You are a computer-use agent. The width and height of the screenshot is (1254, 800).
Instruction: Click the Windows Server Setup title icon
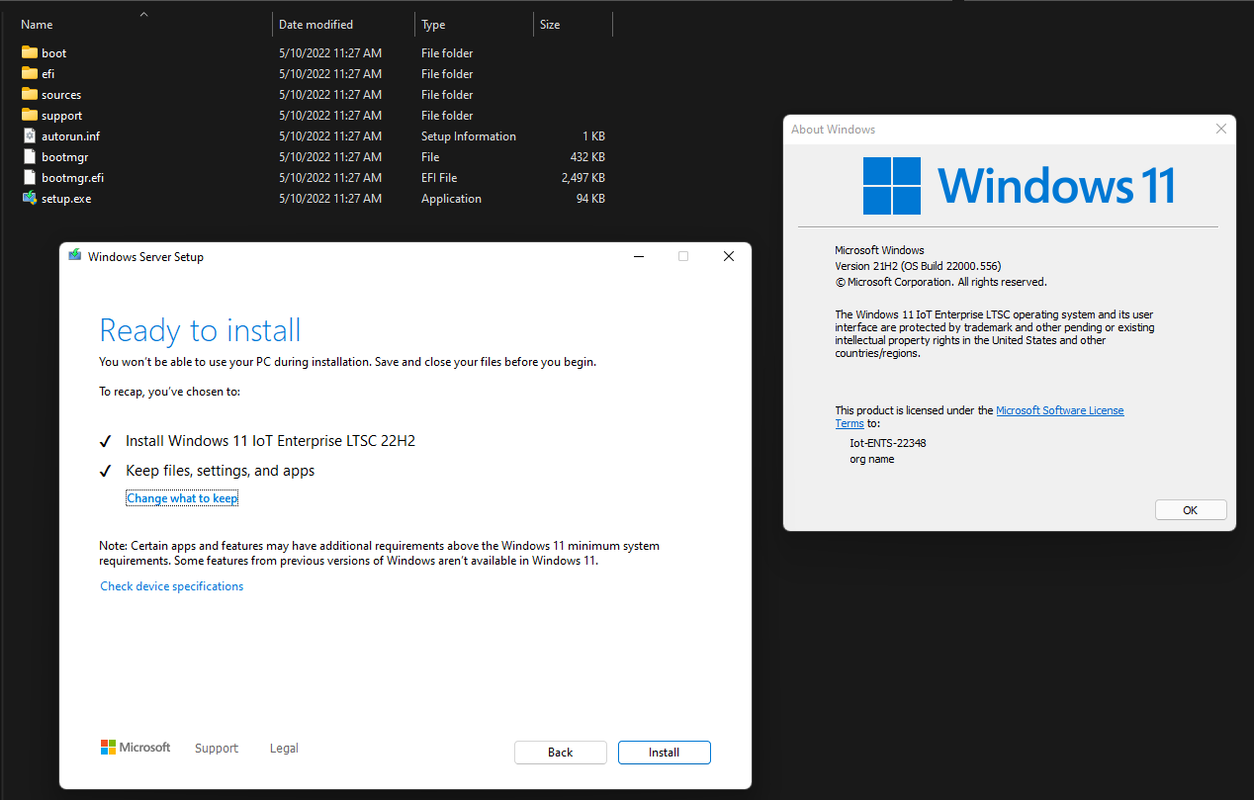pos(75,256)
